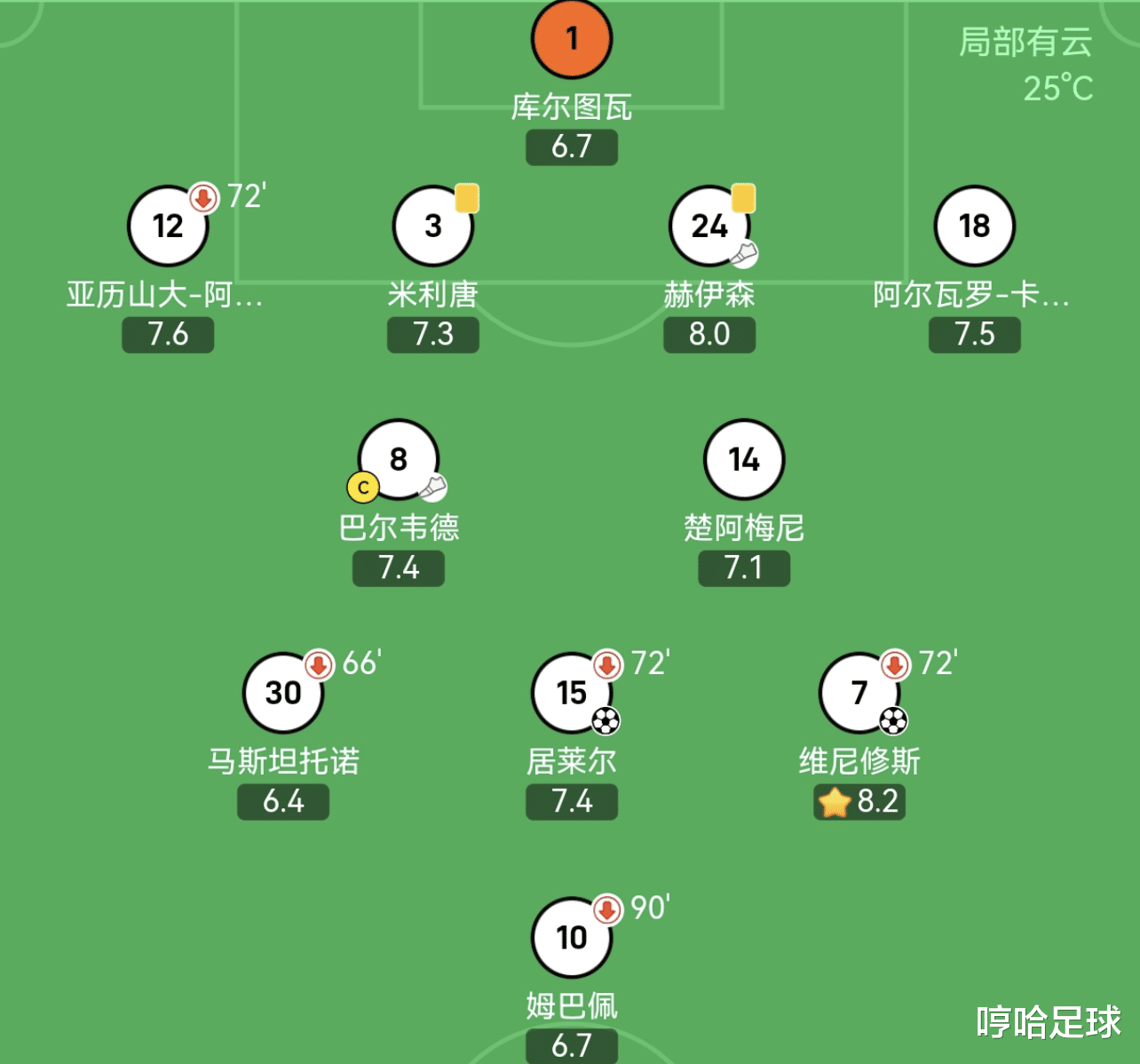1140x1064 pixels.
Task: Select the 6.4 rating badge under 马斯坦托诺
Action: 283,802
